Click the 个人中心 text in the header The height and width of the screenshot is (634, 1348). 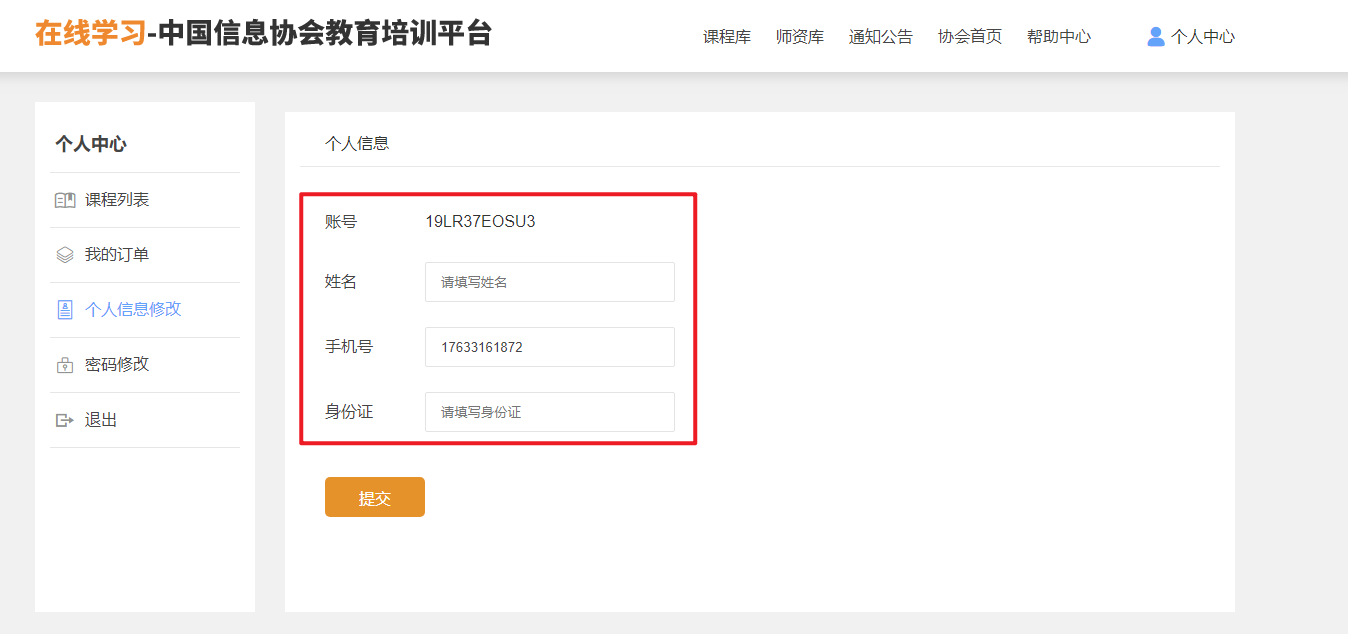click(1203, 37)
